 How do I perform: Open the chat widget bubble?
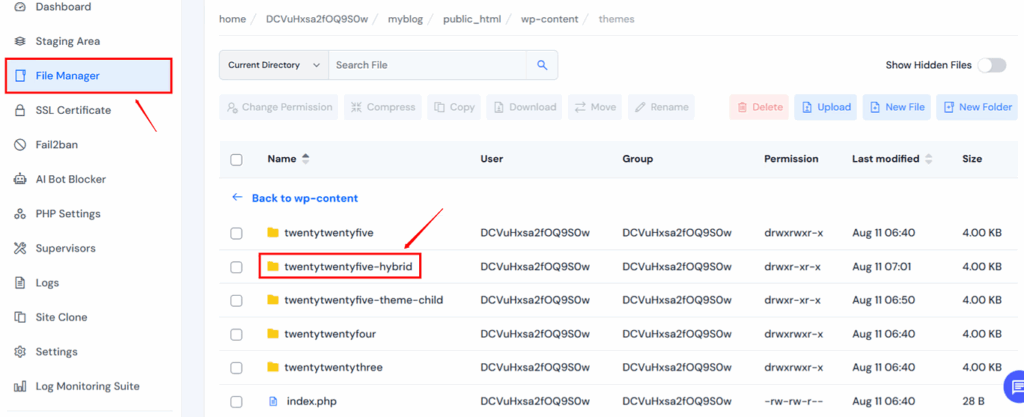(1014, 388)
